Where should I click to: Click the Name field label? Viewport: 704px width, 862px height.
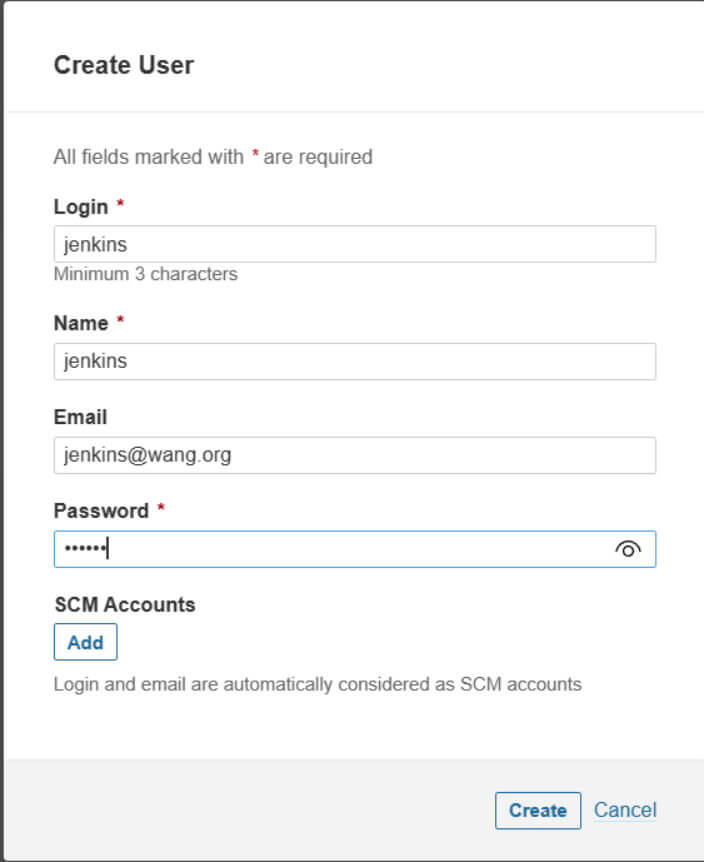[81, 323]
